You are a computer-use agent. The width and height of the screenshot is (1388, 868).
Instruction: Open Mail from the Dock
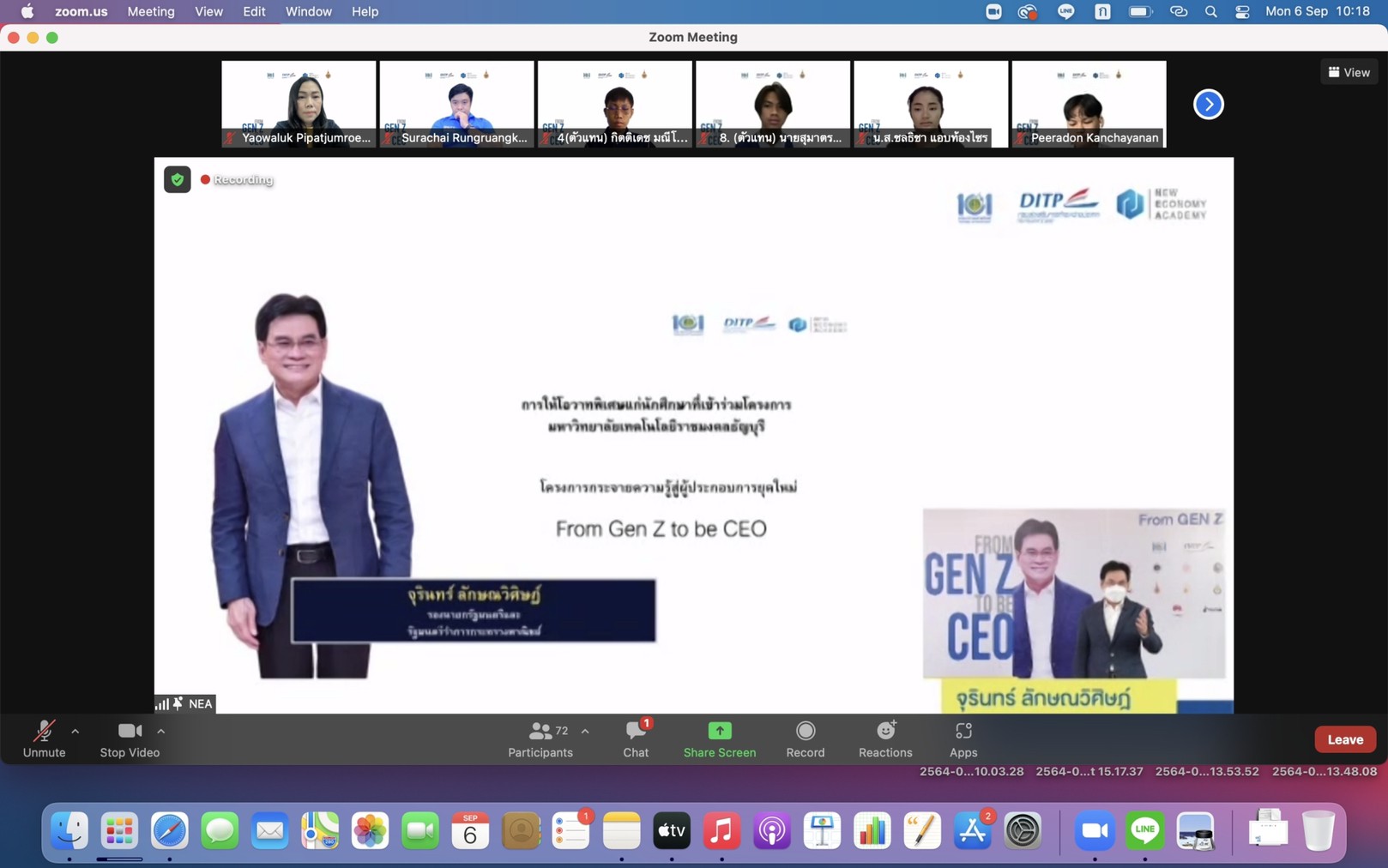pos(270,830)
